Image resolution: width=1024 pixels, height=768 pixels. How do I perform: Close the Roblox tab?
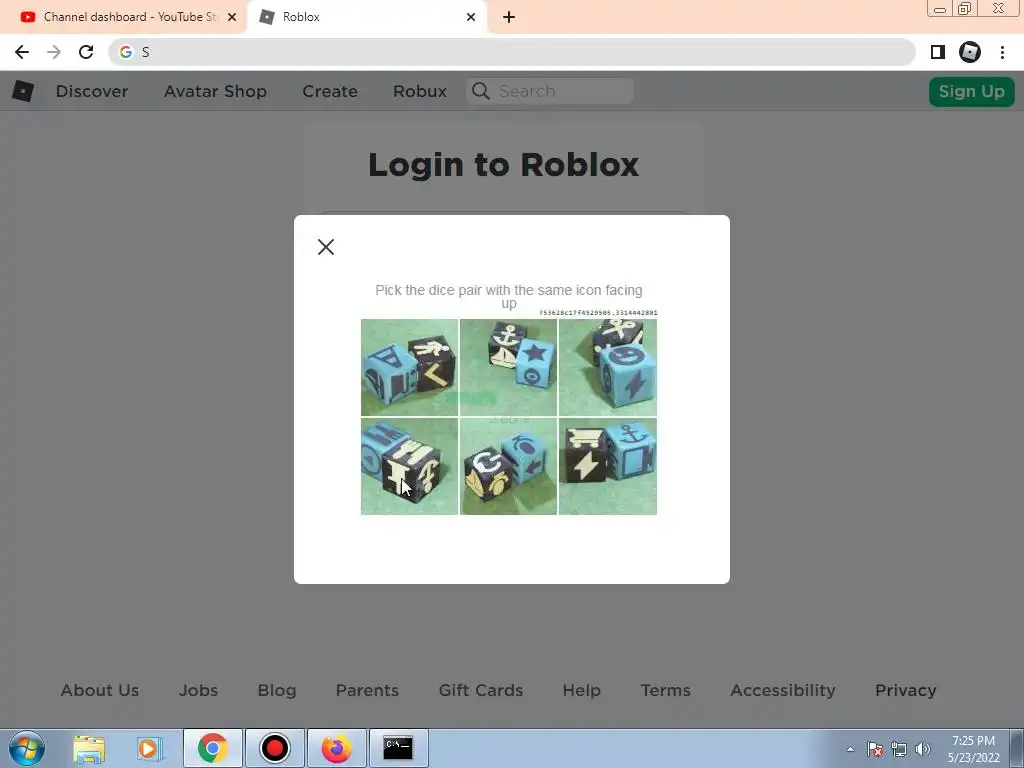pos(471,17)
